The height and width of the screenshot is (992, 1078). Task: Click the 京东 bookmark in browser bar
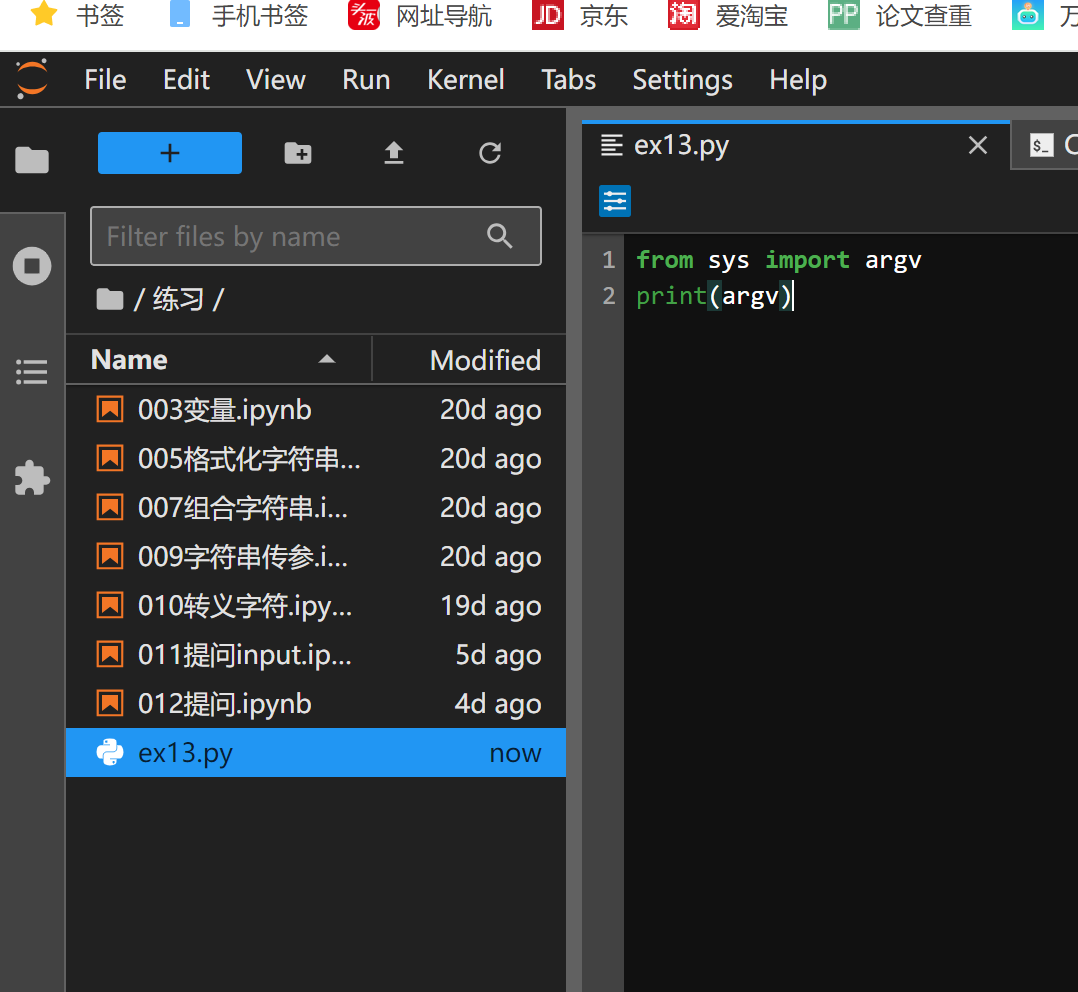581,16
